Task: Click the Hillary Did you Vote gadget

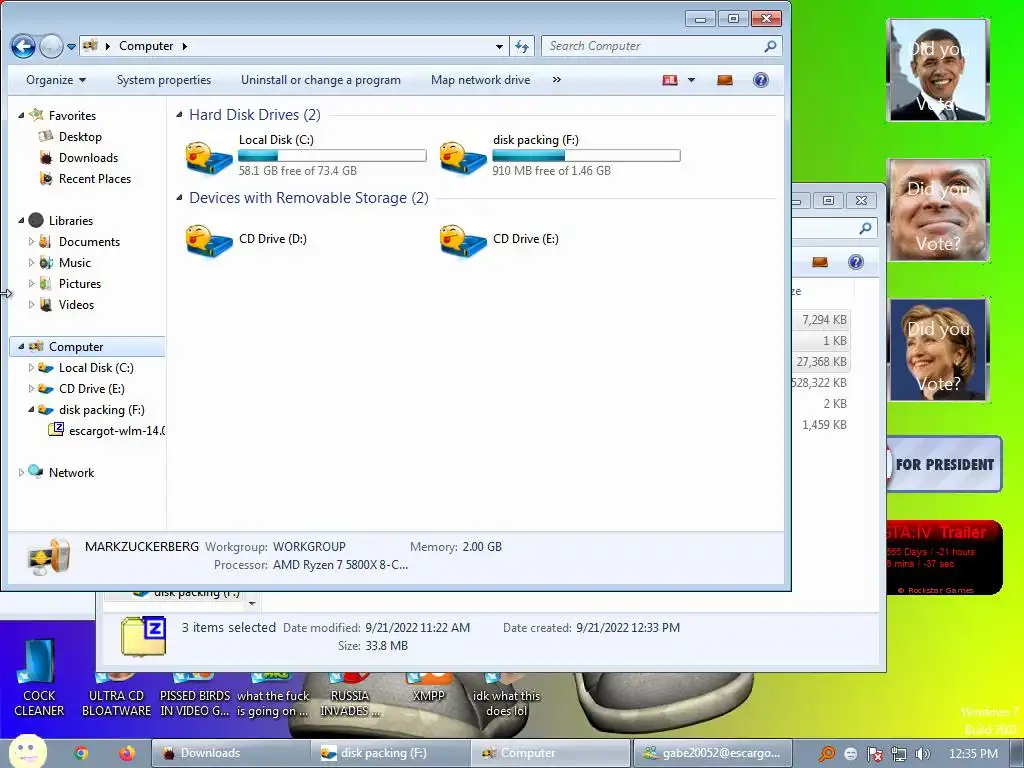Action: pyautogui.click(x=938, y=350)
